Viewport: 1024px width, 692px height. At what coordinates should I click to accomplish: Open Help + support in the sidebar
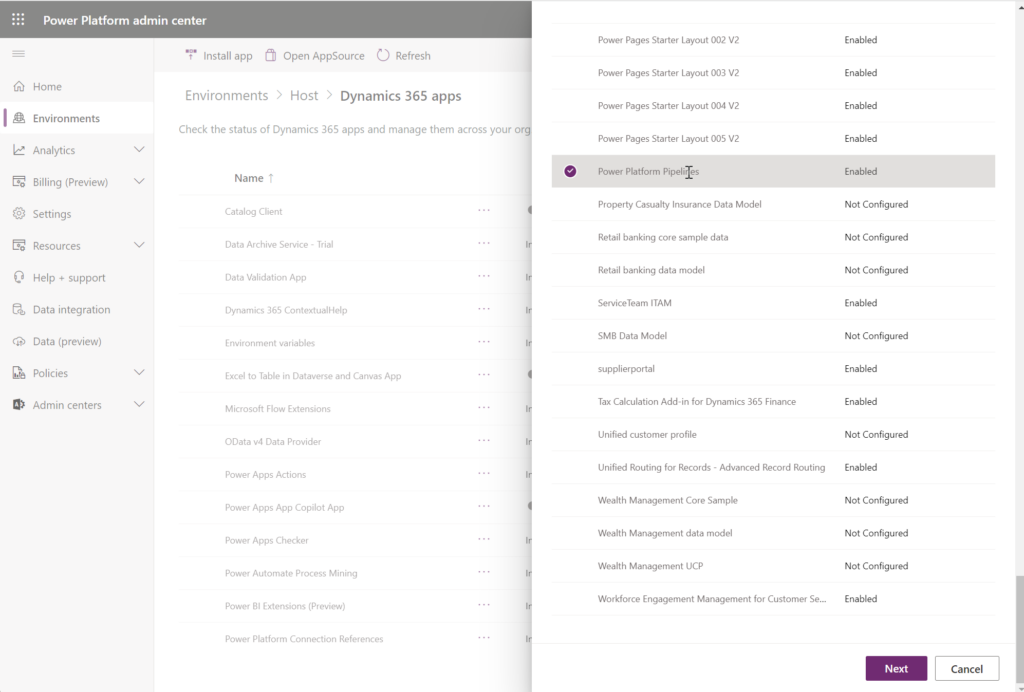click(77, 277)
